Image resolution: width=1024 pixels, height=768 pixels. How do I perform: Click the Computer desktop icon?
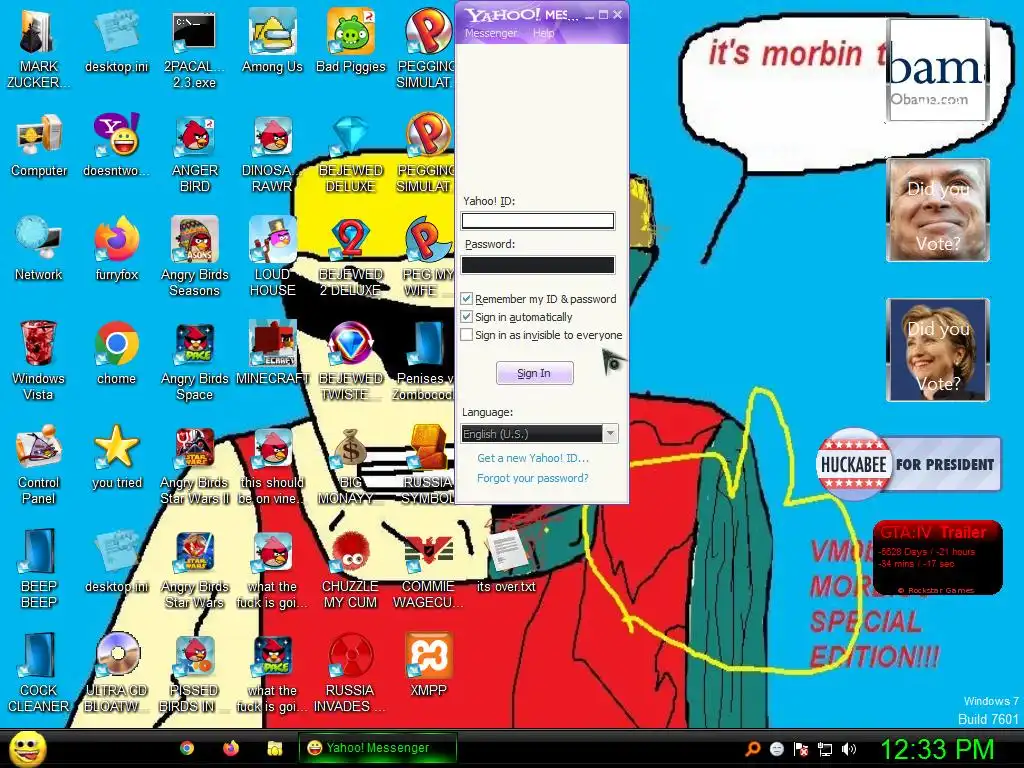pos(39,145)
